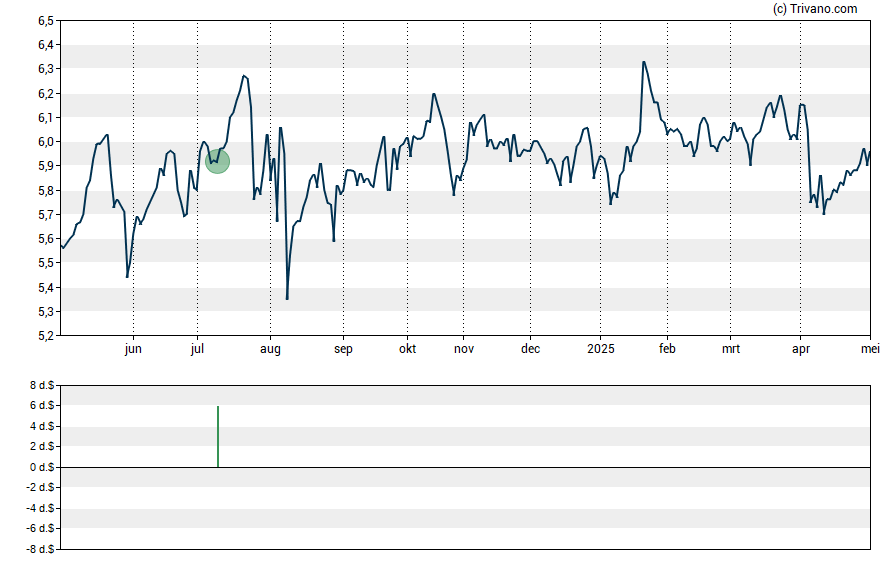Select the 'sep' month label
The image size is (888, 565).
(343, 349)
